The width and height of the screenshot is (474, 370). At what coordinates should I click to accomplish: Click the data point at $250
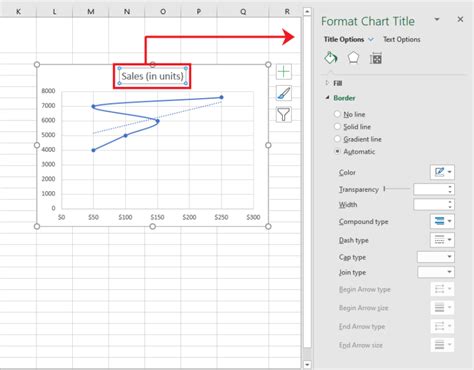click(x=221, y=97)
